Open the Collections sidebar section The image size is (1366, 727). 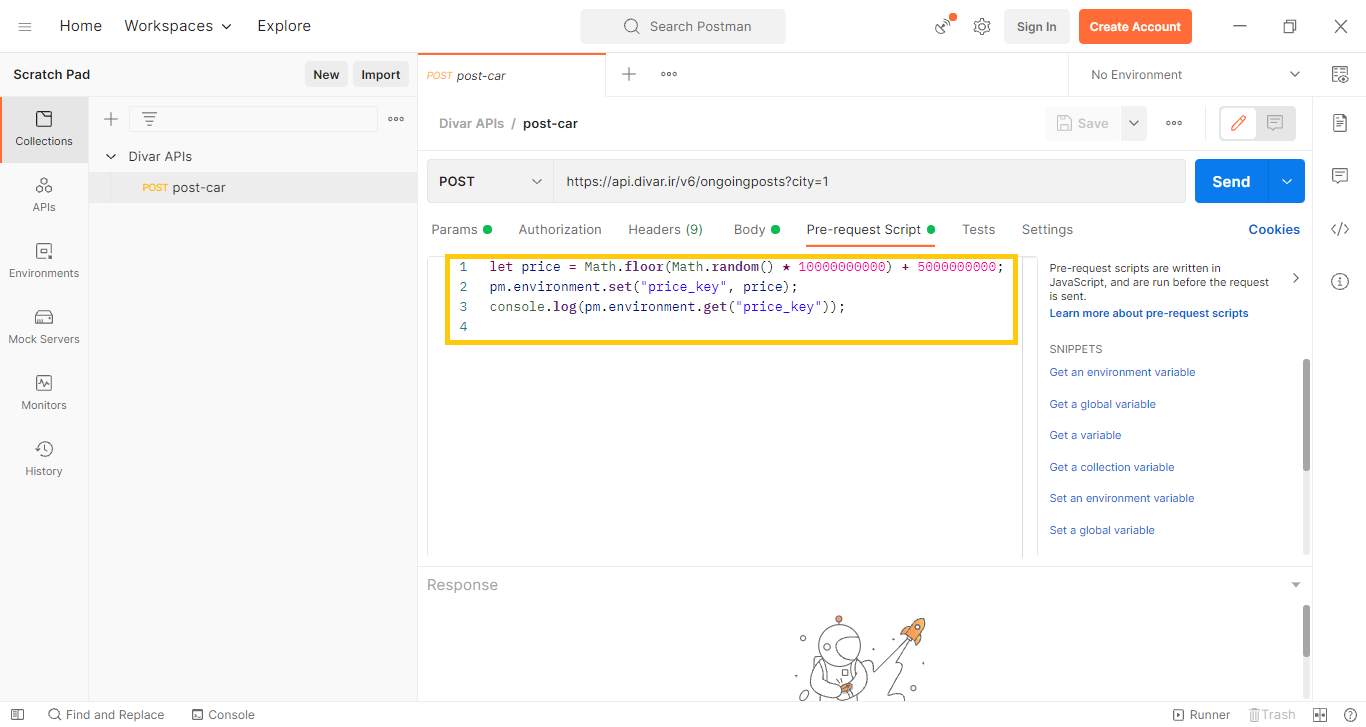point(44,129)
